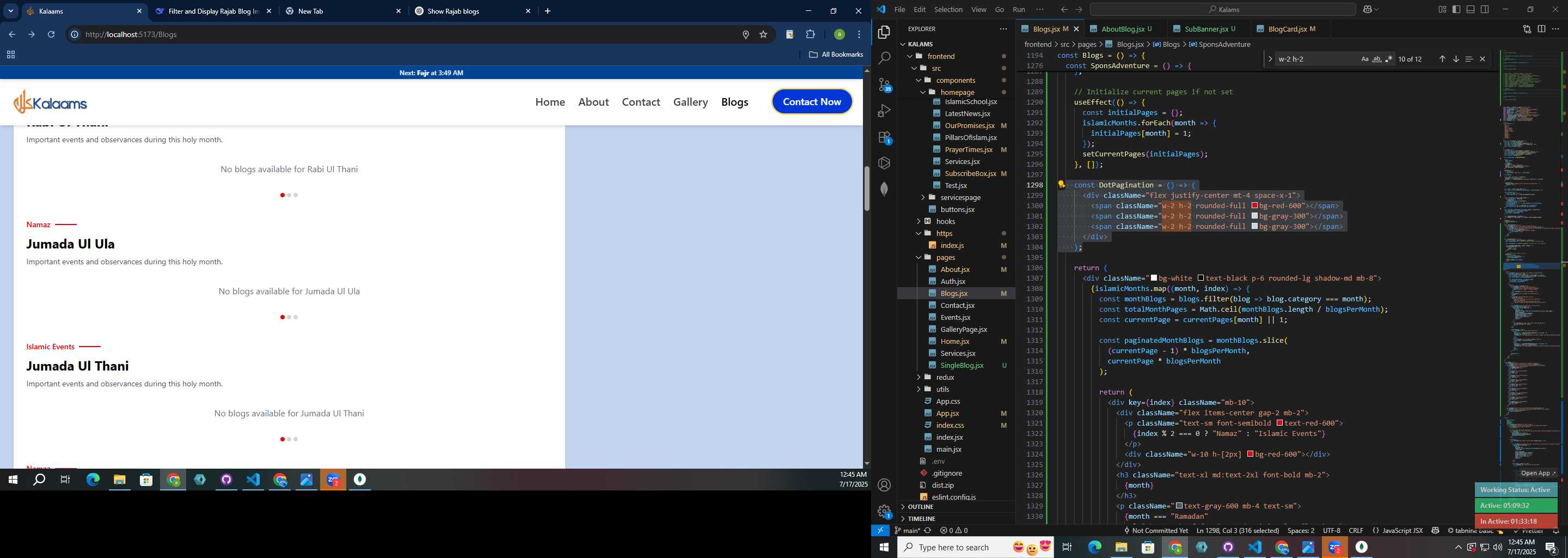Expand the replace toggle arrow in find widget
1568x558 pixels.
tap(1269, 59)
